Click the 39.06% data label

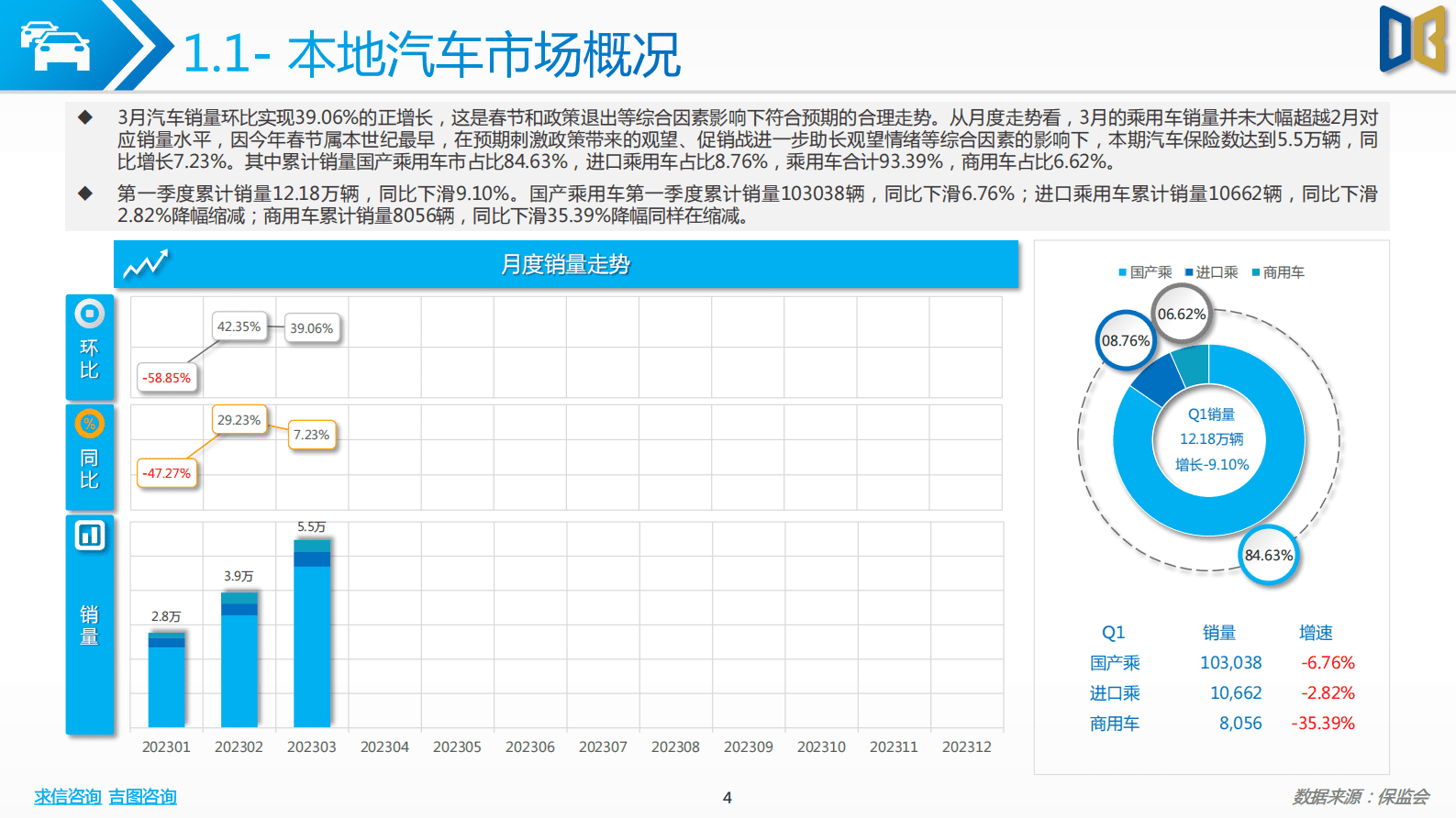pyautogui.click(x=312, y=328)
